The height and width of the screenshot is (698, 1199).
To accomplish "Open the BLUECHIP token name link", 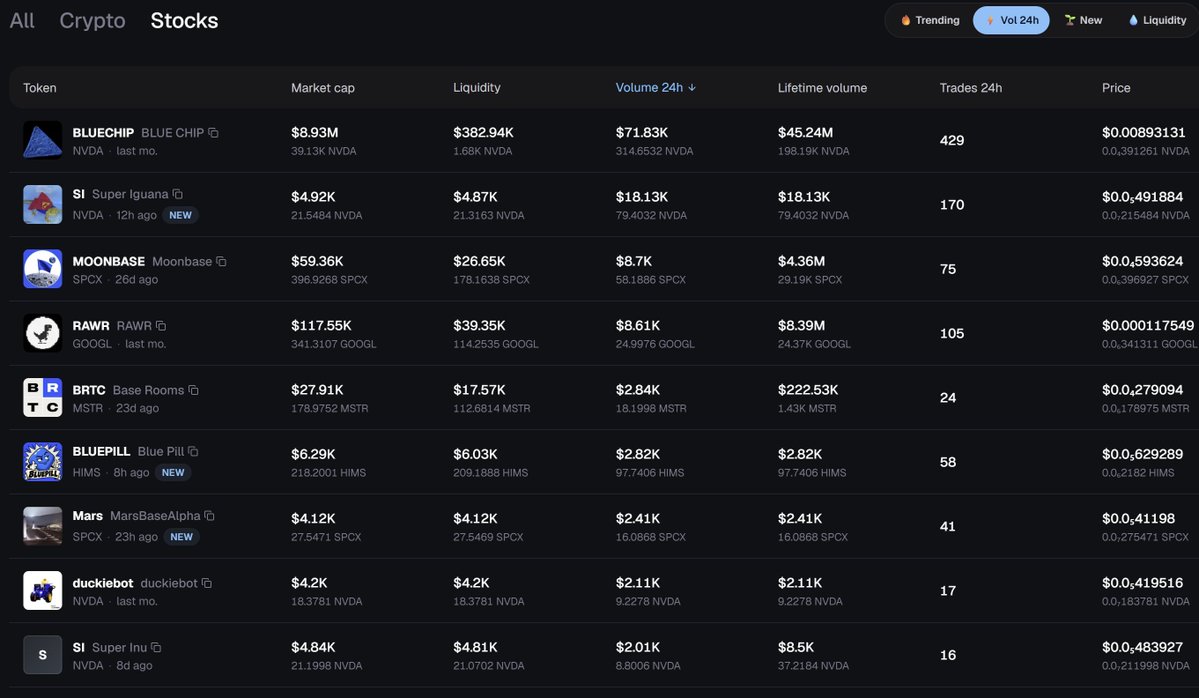I will pos(103,133).
